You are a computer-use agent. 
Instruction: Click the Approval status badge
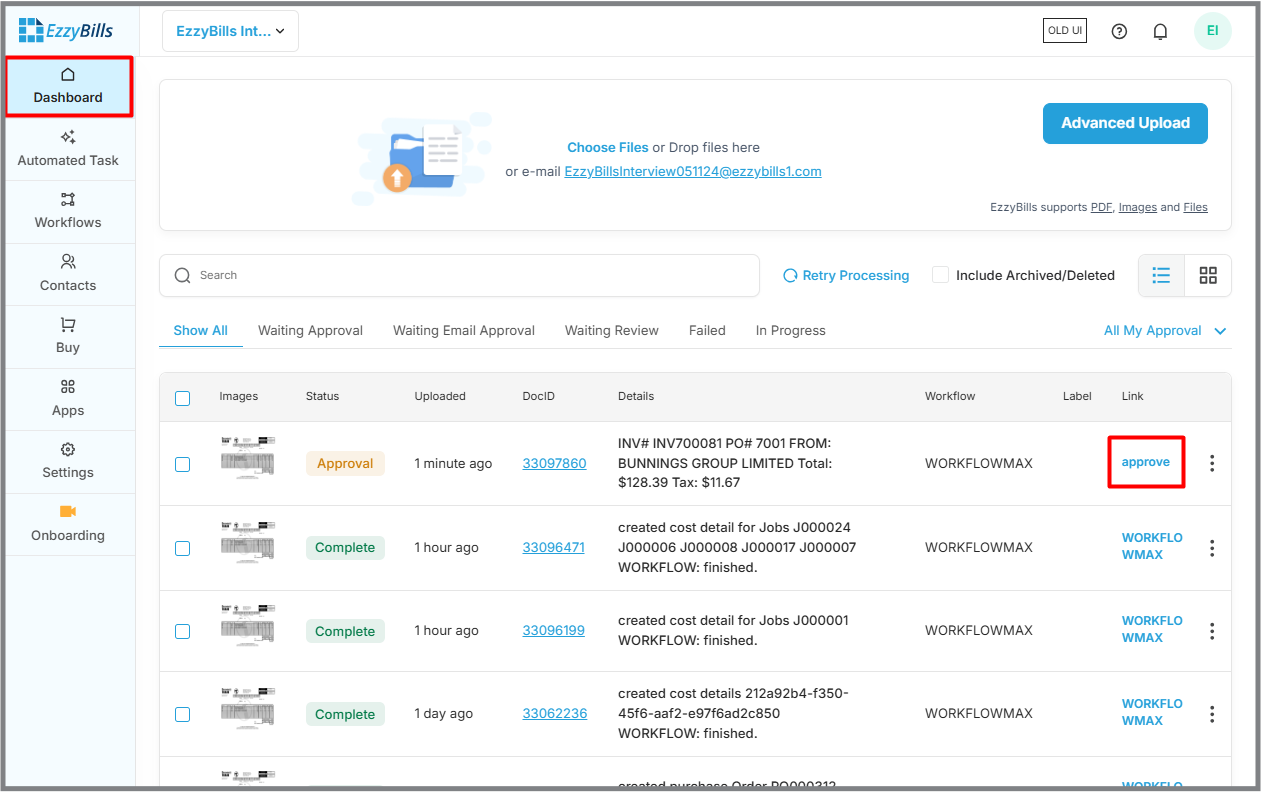pyautogui.click(x=345, y=463)
